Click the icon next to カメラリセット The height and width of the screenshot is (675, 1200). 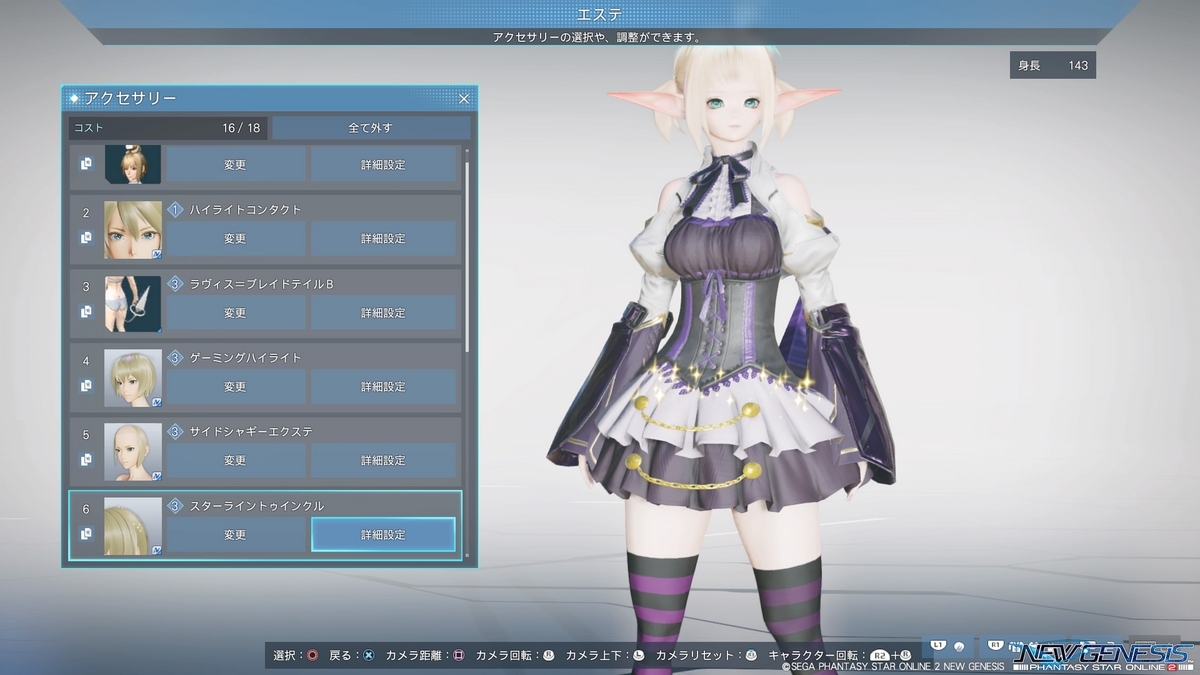click(750, 656)
